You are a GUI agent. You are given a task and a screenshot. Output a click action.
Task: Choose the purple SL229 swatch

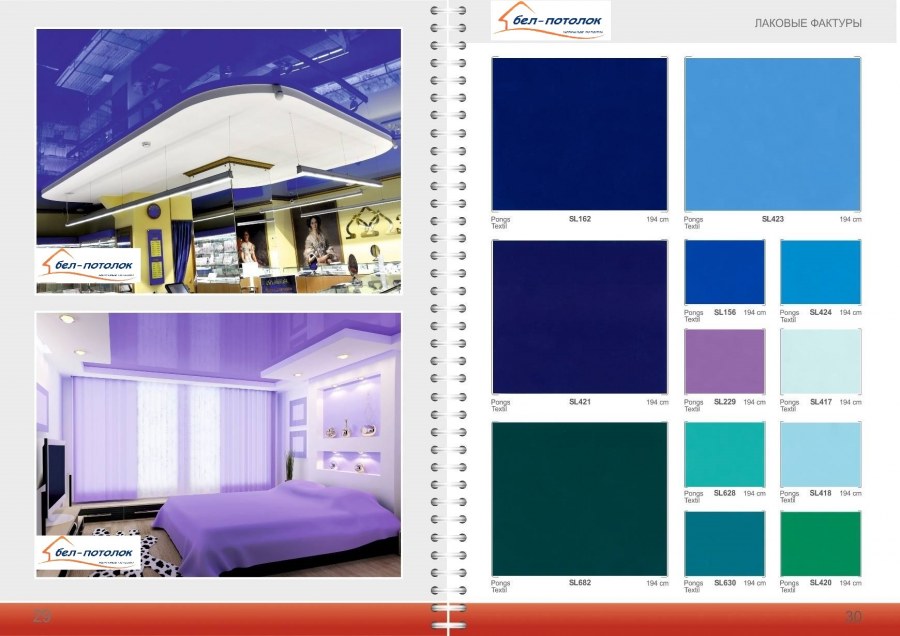724,361
